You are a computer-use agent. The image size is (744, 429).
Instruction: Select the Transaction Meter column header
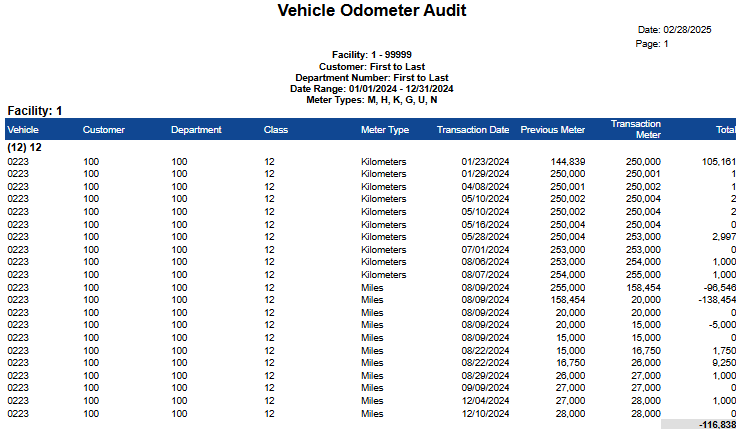pyautogui.click(x=635, y=130)
